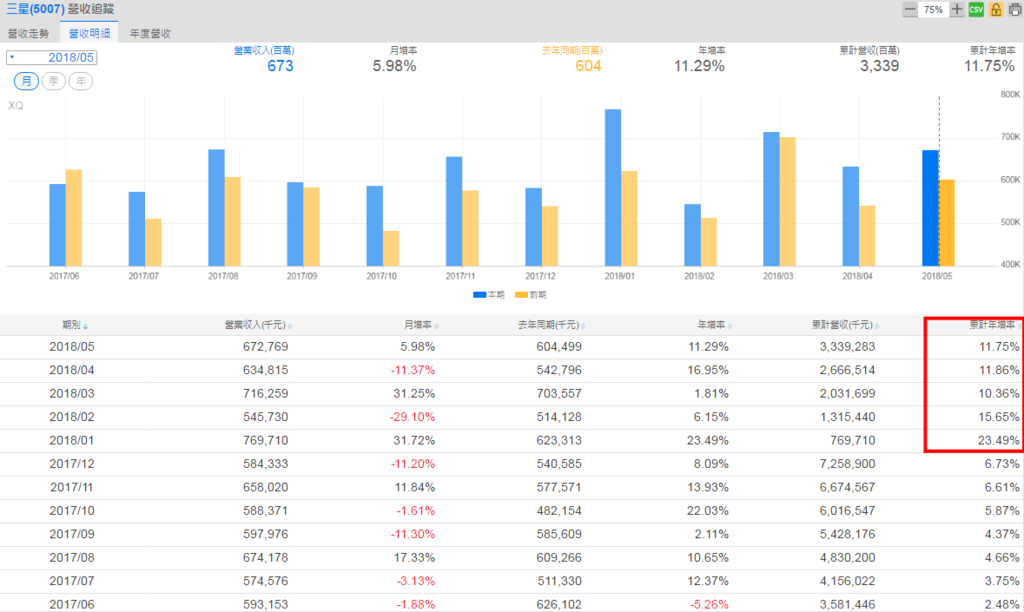Click cumulative revenue 3,339,283
The image size is (1024, 612).
848,347
